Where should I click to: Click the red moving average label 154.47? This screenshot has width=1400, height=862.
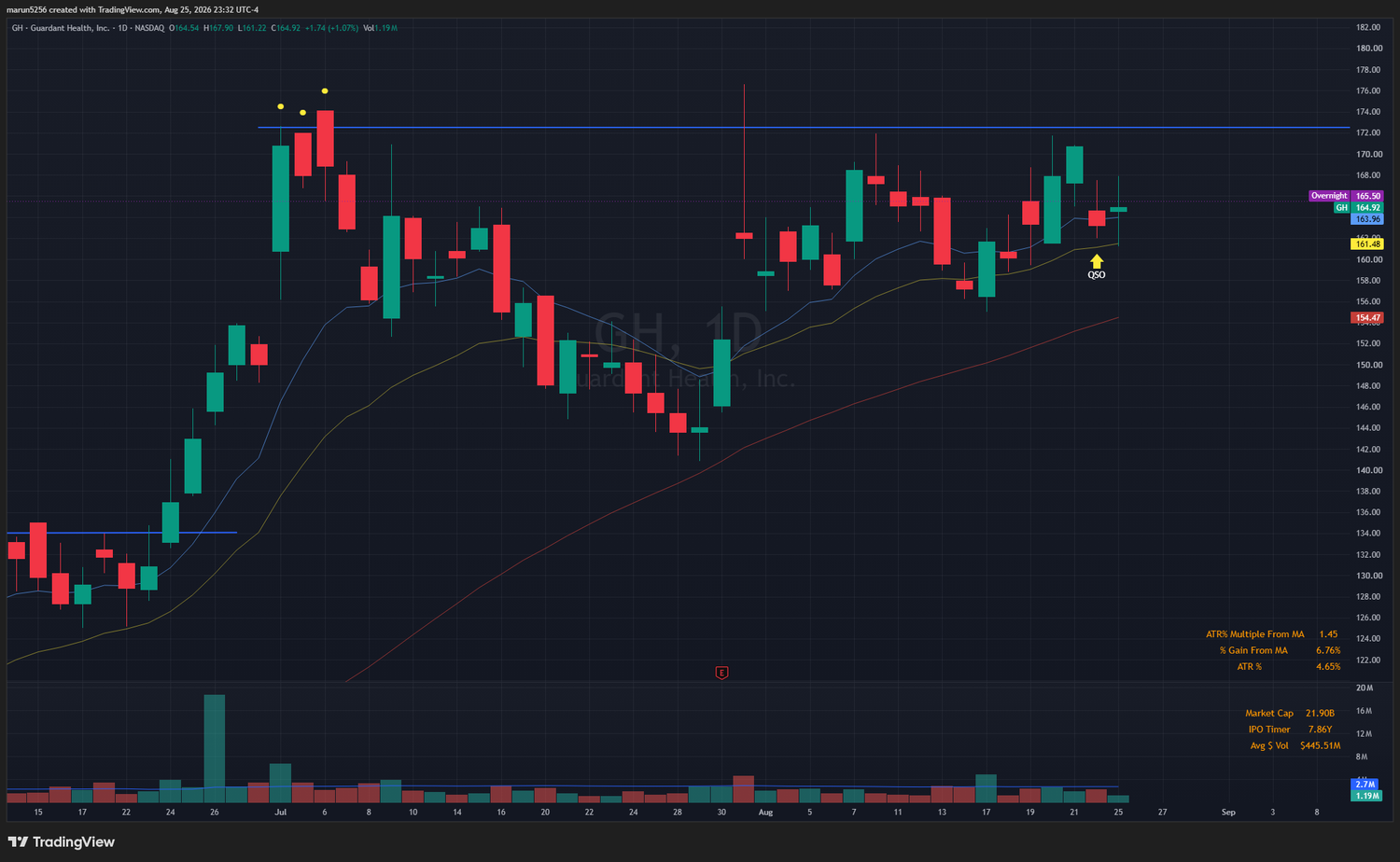tap(1367, 318)
